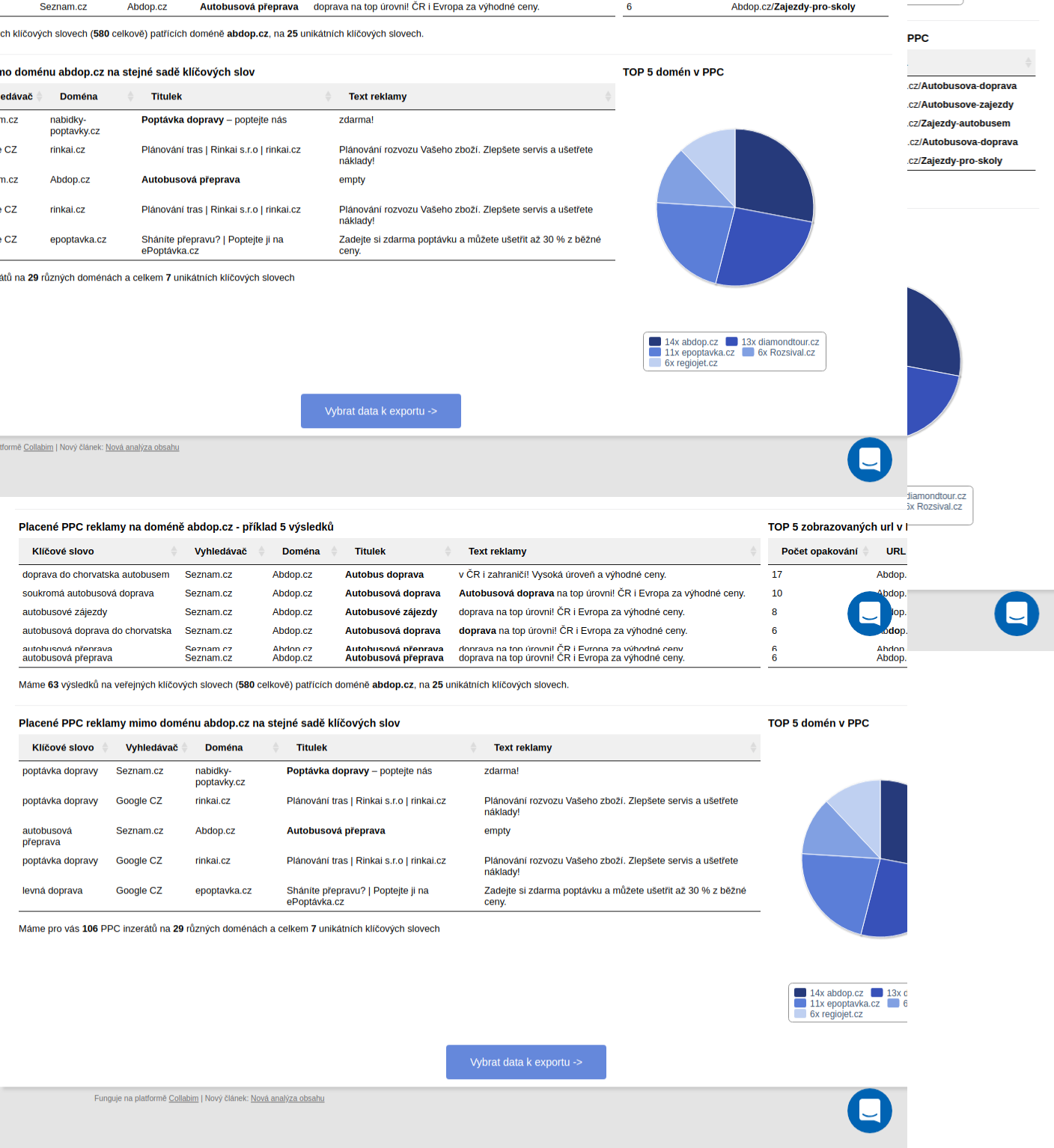Open the .cz/Autobusove-zajezdy URL
This screenshot has height=1148, width=1054.
tap(960, 105)
